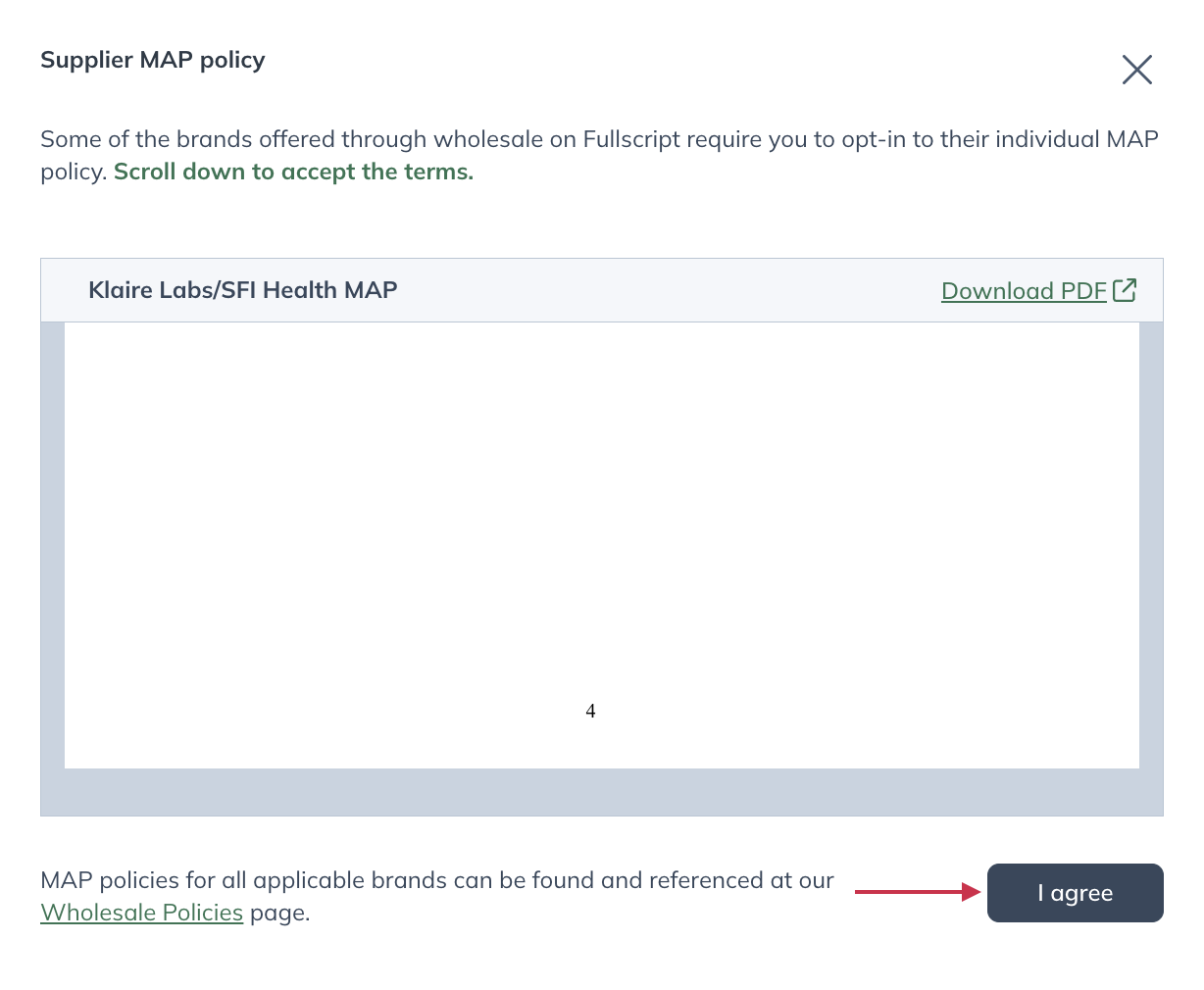1204x990 pixels.
Task: Select the Supplier MAP policy title
Action: click(x=152, y=60)
